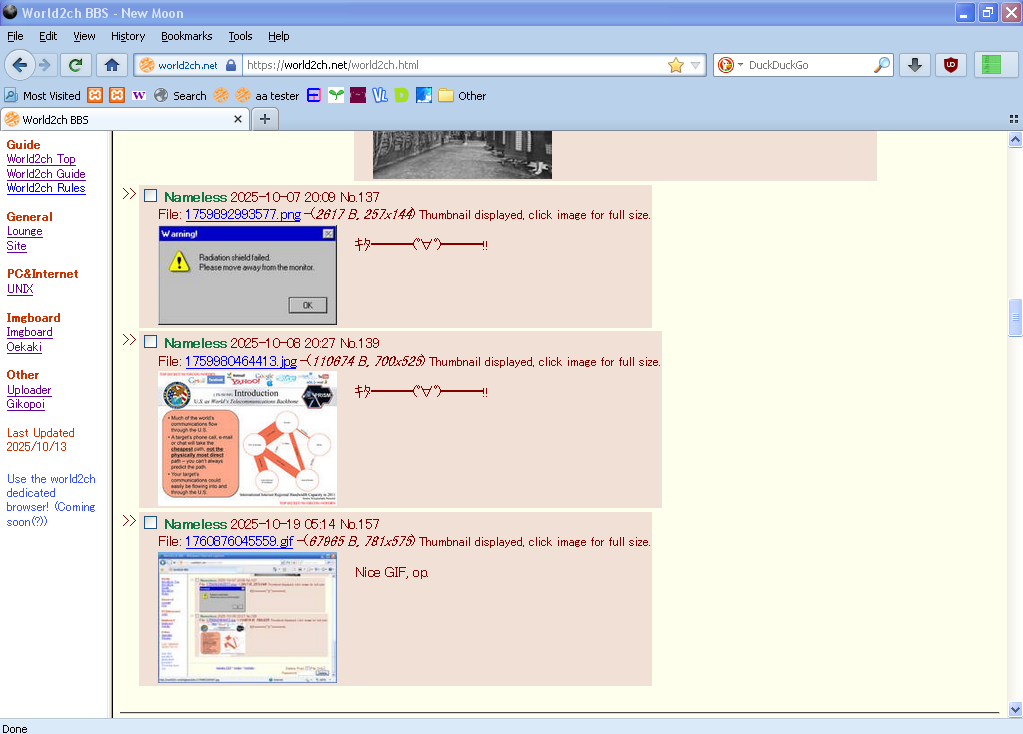This screenshot has width=1023, height=734.
Task: Select the checkbox beside post No.157
Action: pos(151,523)
